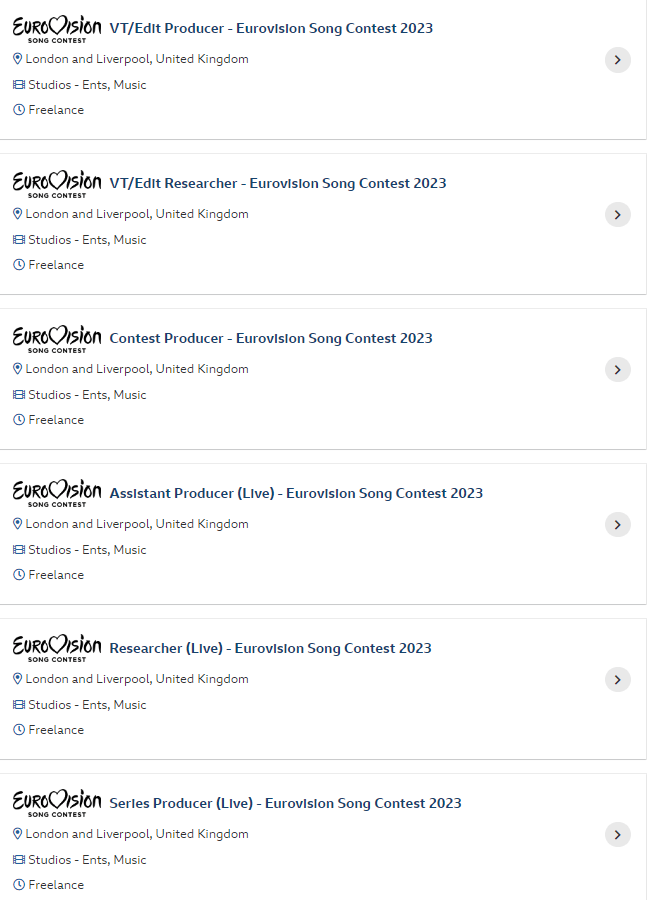Click Eurovision logo beside Contest Producer listing
This screenshot has height=900, width=648.
tap(56, 339)
